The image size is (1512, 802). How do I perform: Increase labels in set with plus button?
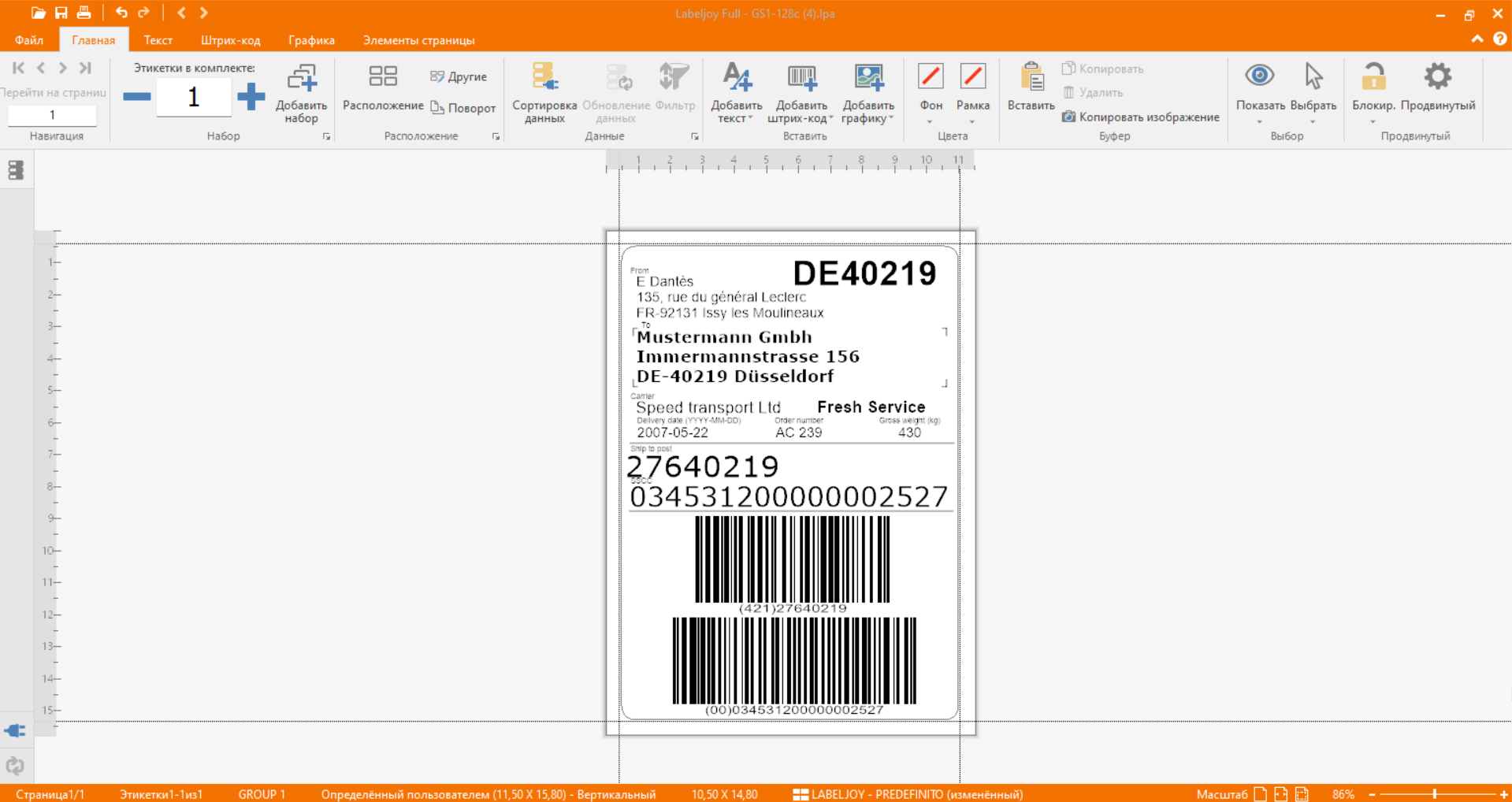pos(251,97)
